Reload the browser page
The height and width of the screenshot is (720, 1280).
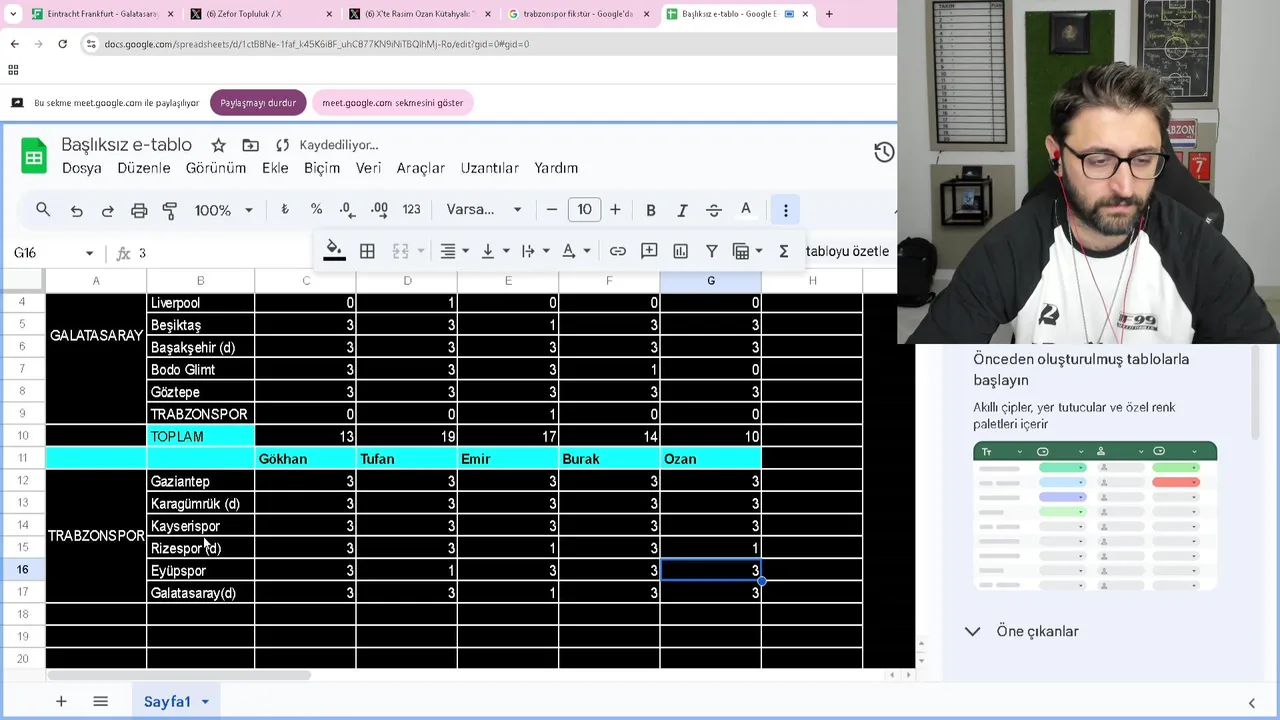coord(62,44)
